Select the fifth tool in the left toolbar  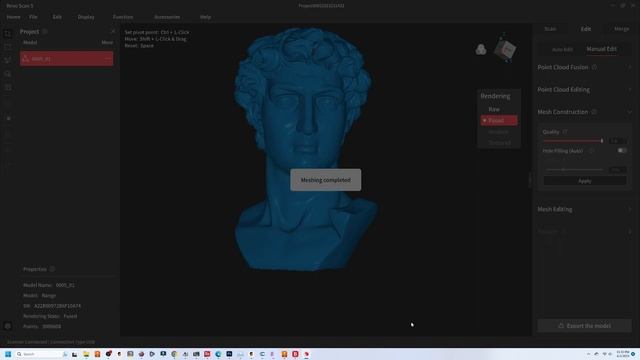pyautogui.click(x=7, y=87)
